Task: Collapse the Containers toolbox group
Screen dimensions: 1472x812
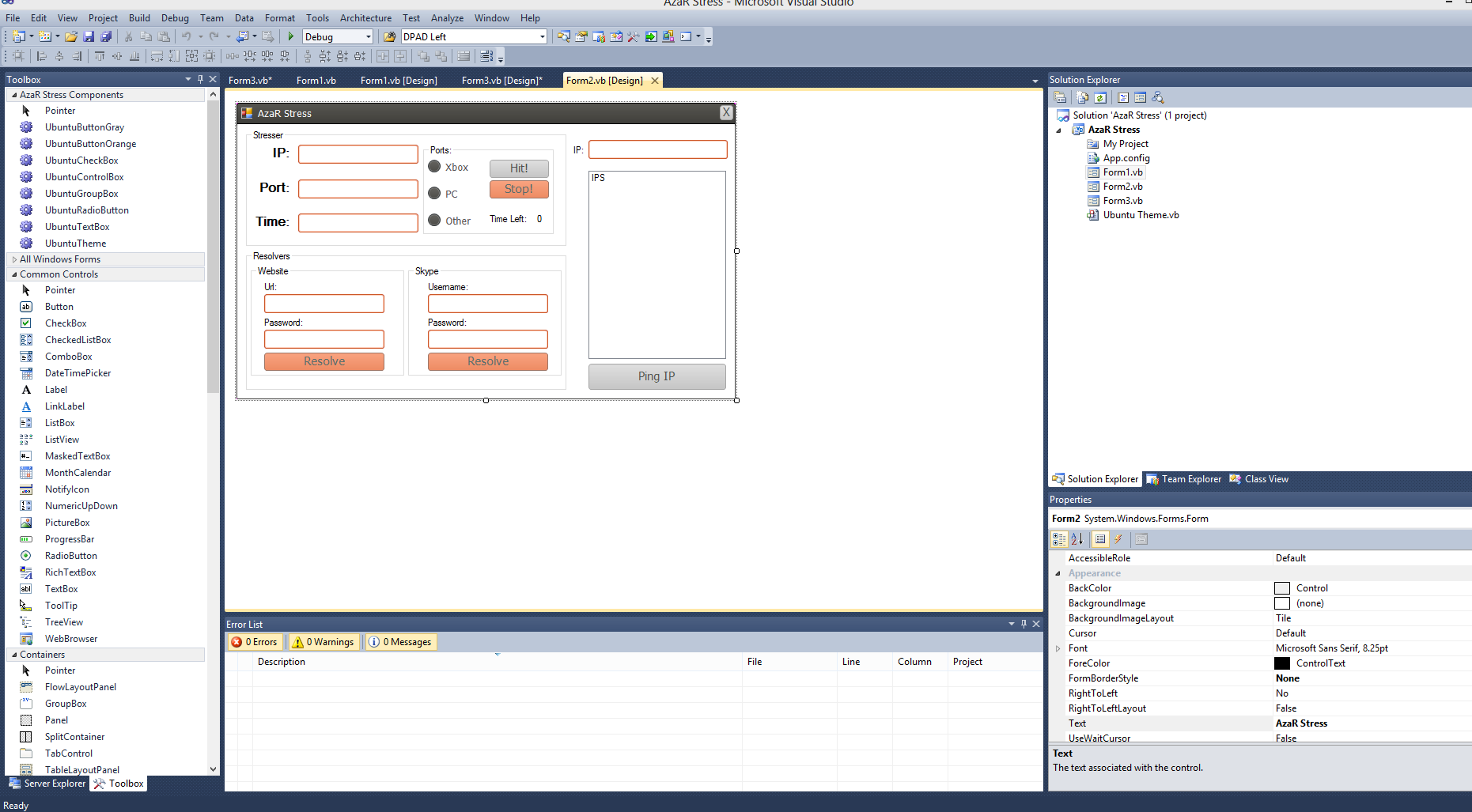Action: (14, 655)
